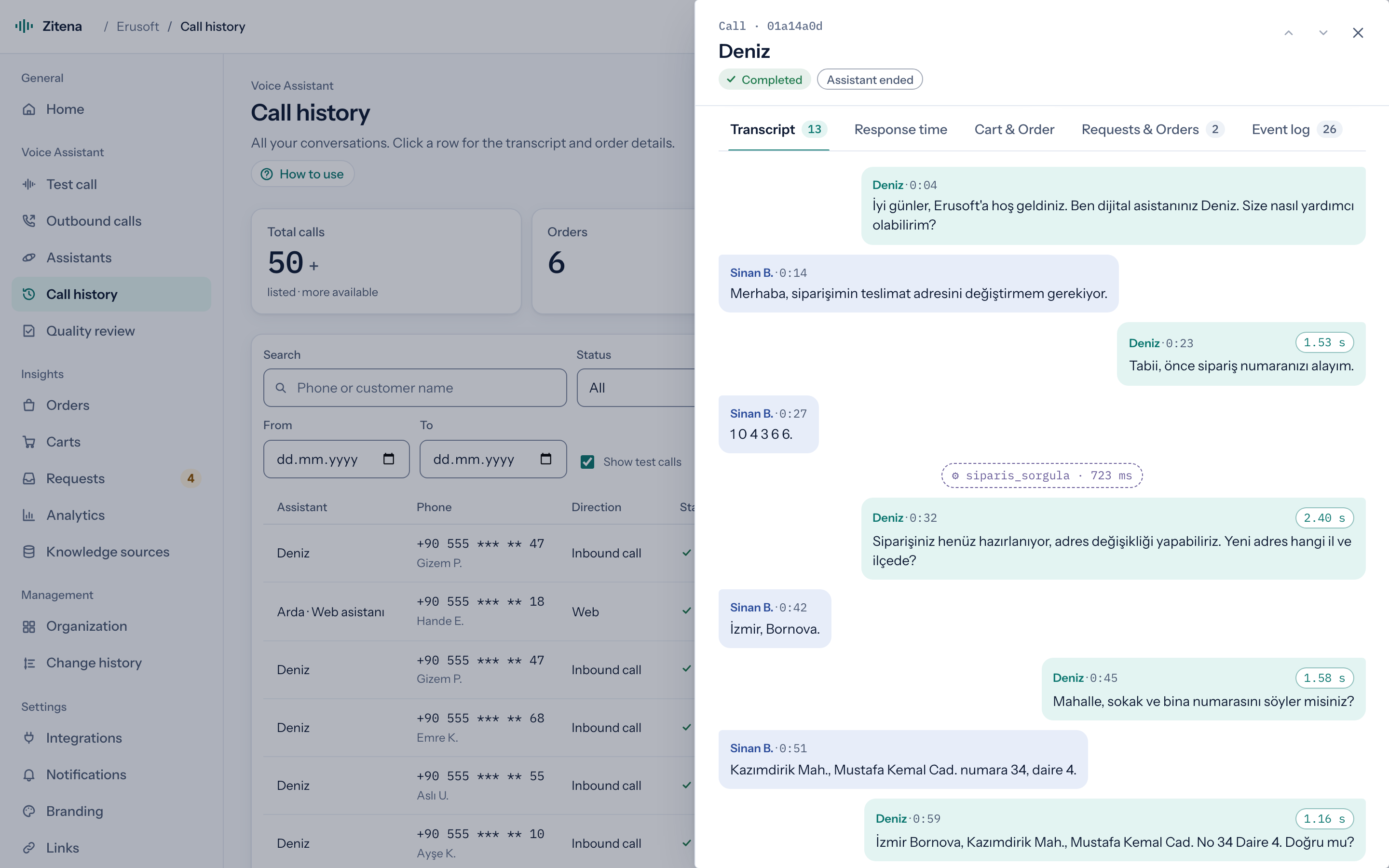Viewport: 1389px width, 868px height.
Task: Open Knowledge sources
Action: 111,552
